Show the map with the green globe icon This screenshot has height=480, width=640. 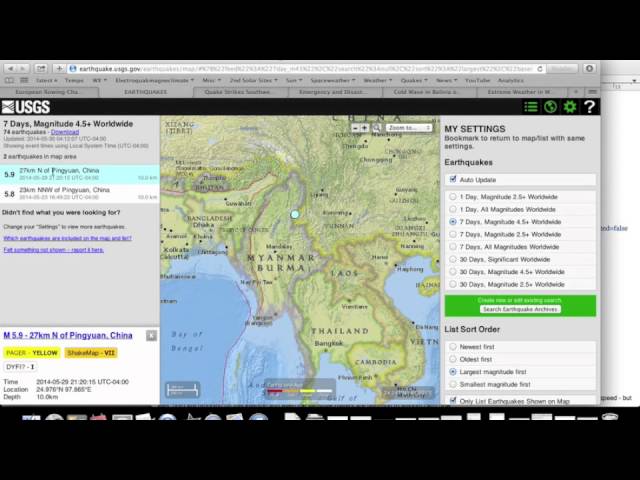pos(550,107)
